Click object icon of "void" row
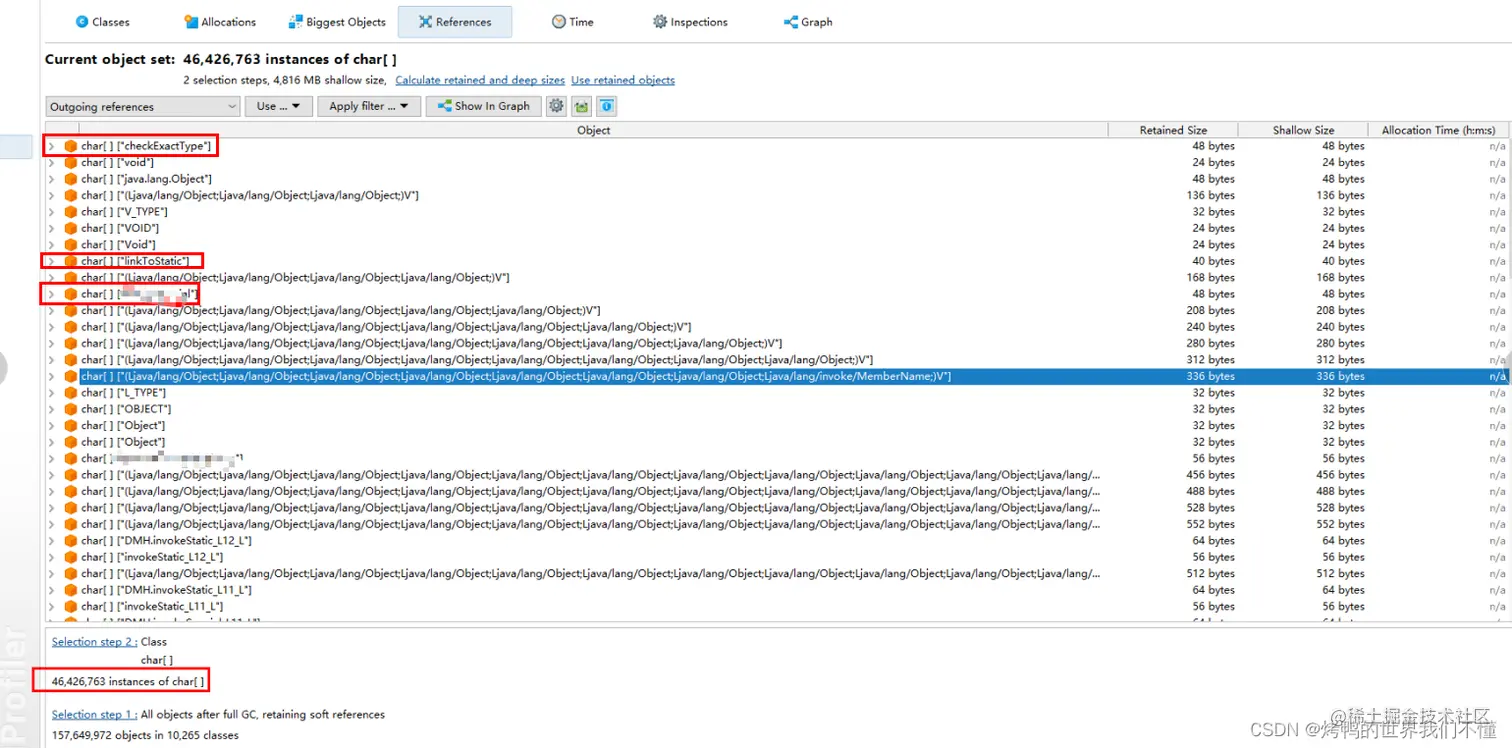 tap(71, 162)
